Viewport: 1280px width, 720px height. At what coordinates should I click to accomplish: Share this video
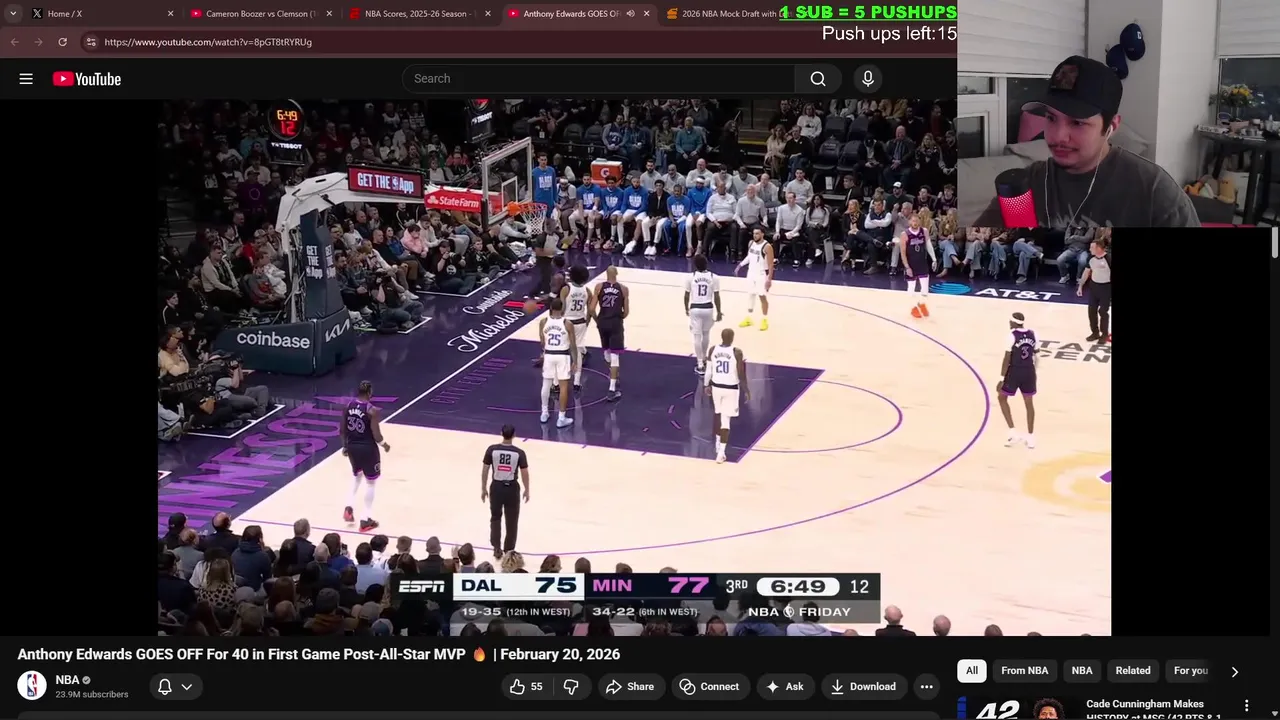point(630,686)
